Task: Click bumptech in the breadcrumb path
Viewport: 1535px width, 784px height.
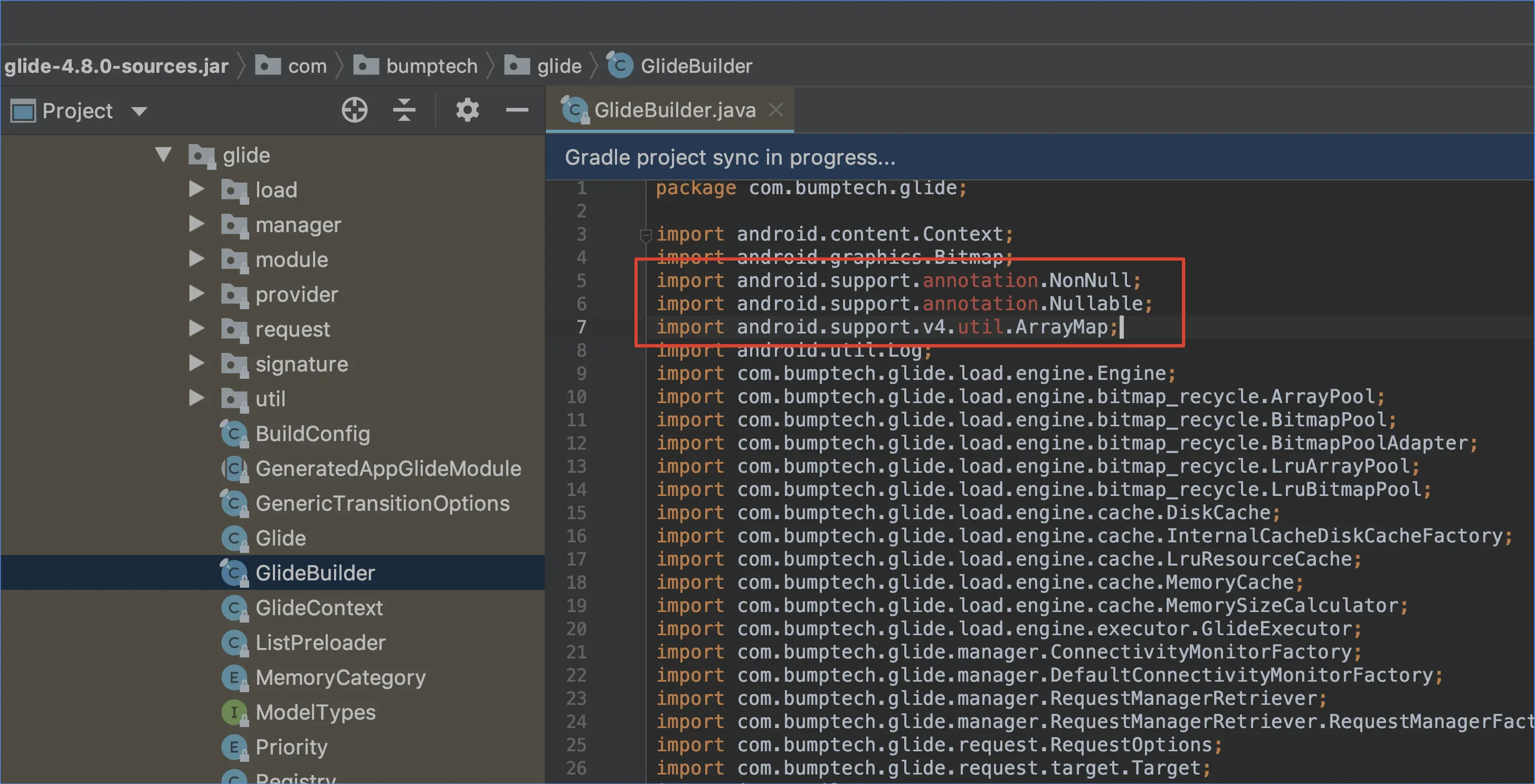Action: (431, 65)
